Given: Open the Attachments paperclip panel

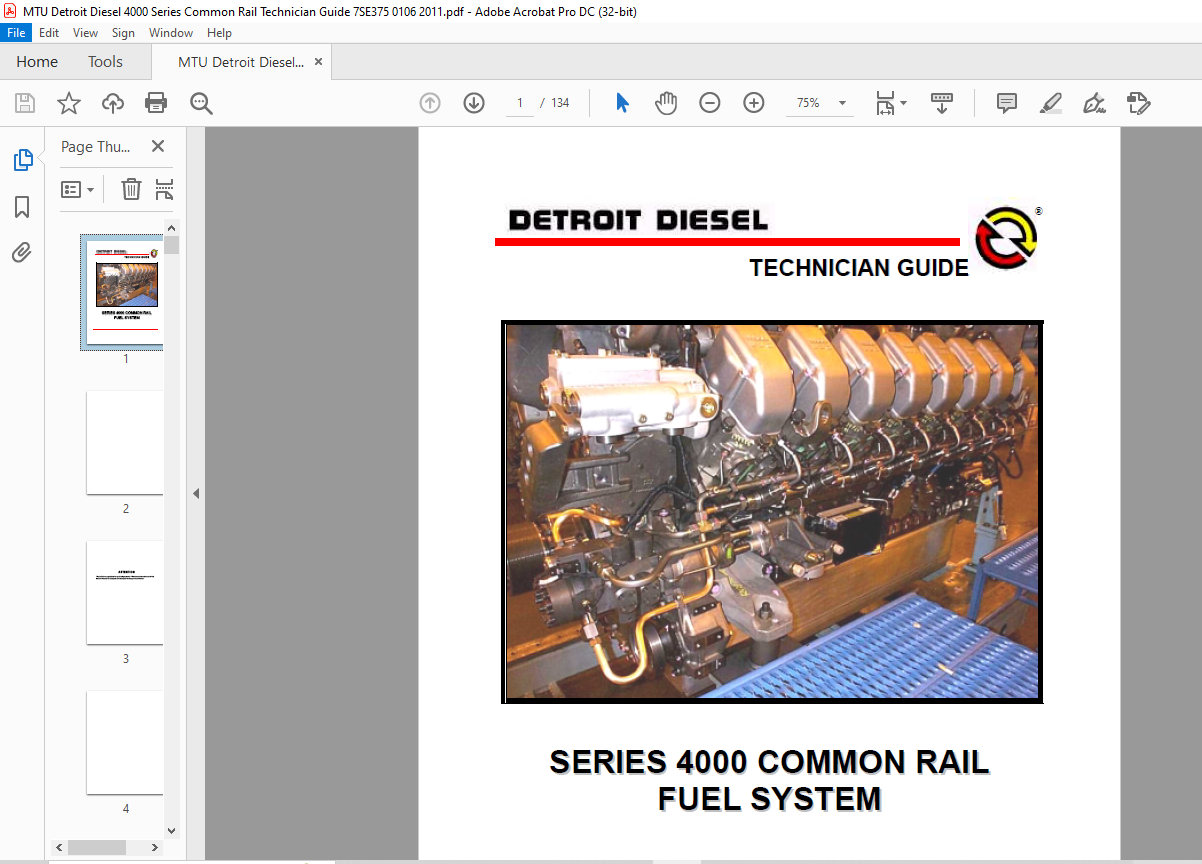Looking at the screenshot, I should (22, 252).
